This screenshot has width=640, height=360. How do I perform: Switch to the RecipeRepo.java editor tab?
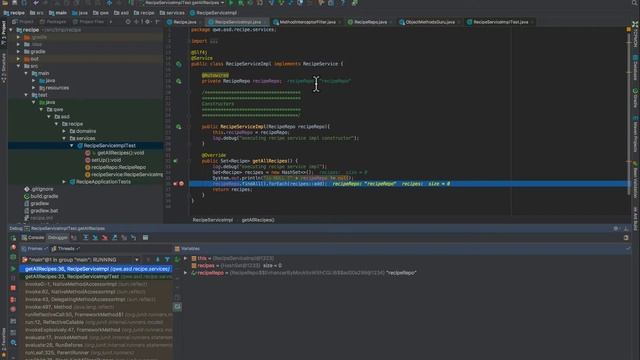pyautogui.click(x=367, y=22)
